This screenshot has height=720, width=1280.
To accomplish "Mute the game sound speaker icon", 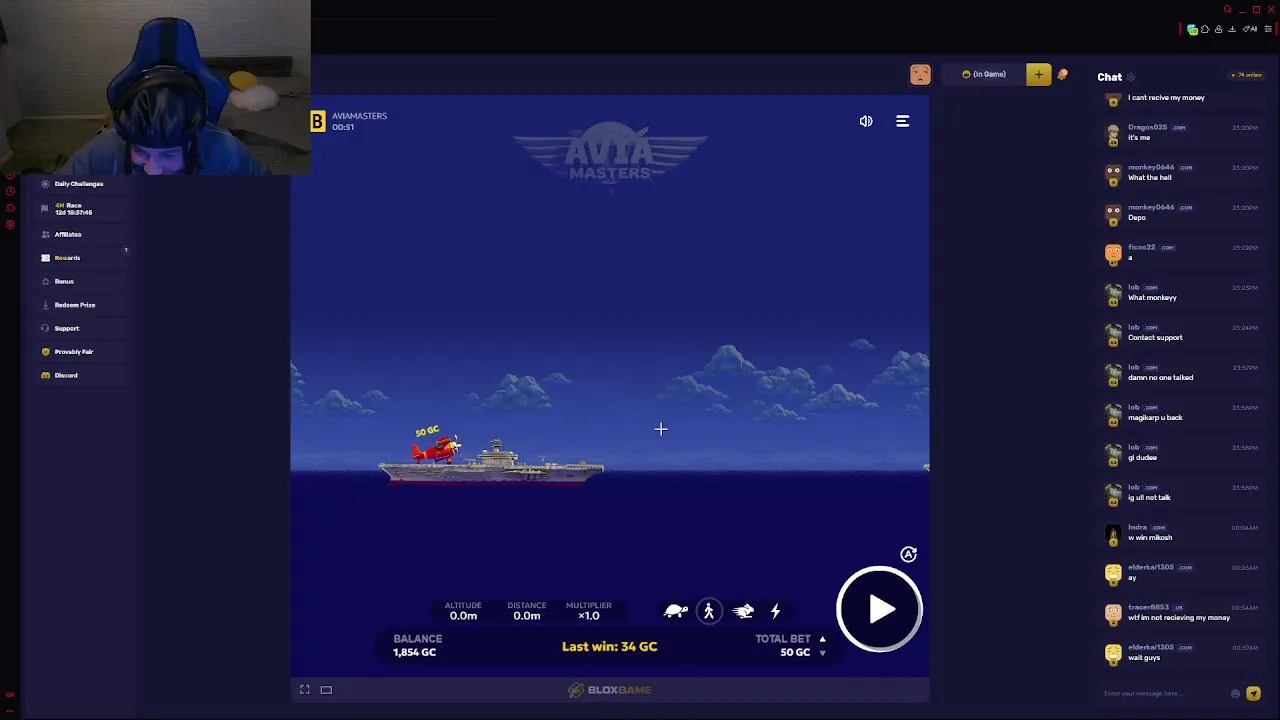I will pos(866,121).
